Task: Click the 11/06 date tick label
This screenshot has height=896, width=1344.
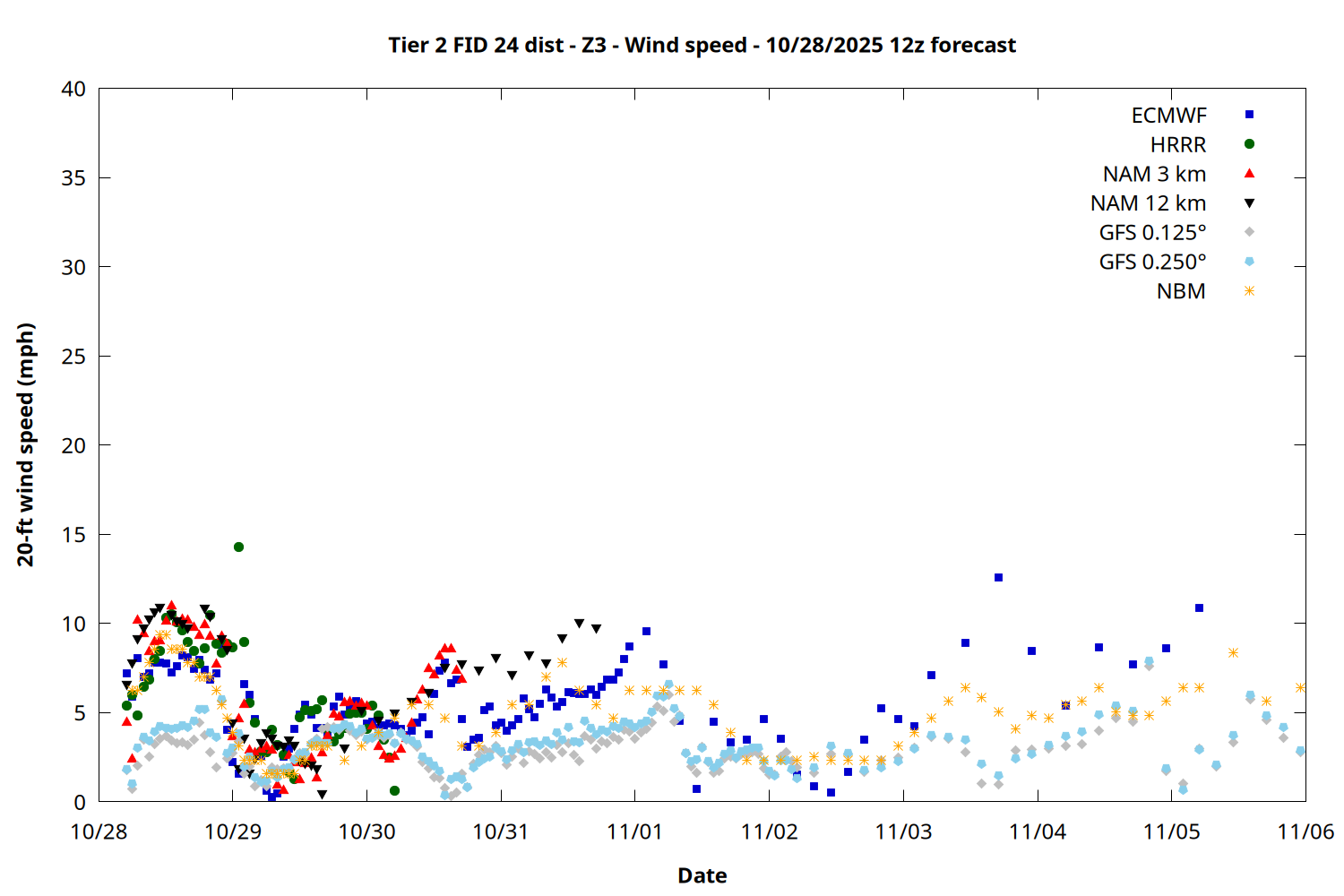Action: 1305,831
